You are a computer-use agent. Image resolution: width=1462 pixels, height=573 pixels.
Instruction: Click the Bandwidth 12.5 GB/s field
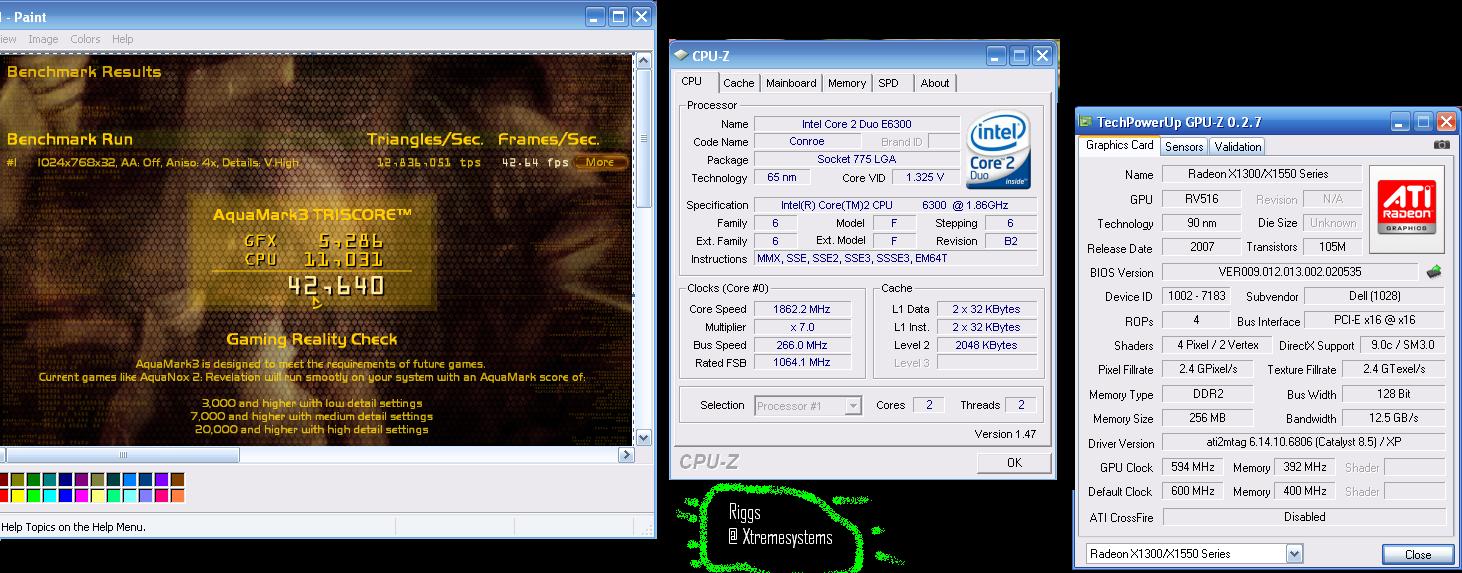coord(1392,419)
